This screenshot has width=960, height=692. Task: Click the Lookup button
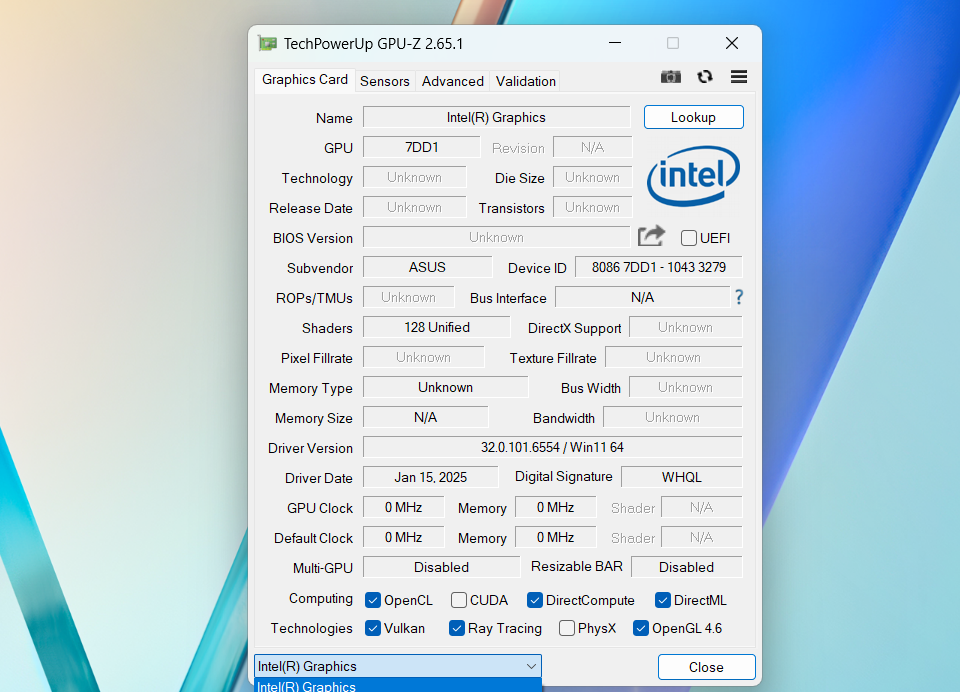coord(694,117)
